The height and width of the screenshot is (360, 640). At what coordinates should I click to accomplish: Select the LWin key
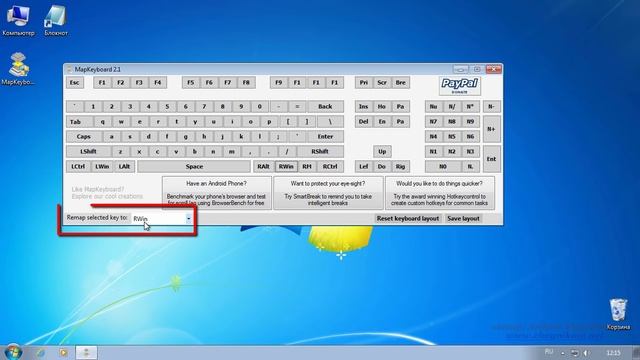coord(102,167)
